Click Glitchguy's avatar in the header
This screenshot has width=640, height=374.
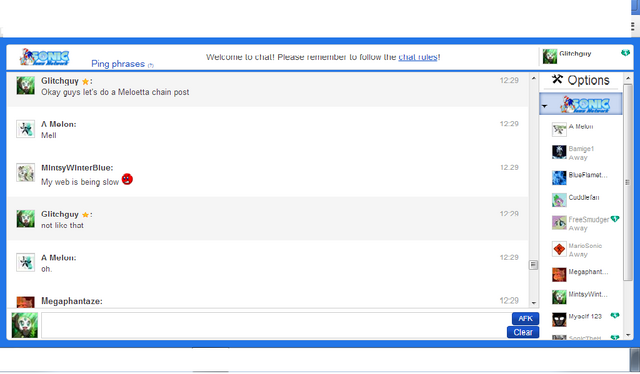click(x=549, y=56)
